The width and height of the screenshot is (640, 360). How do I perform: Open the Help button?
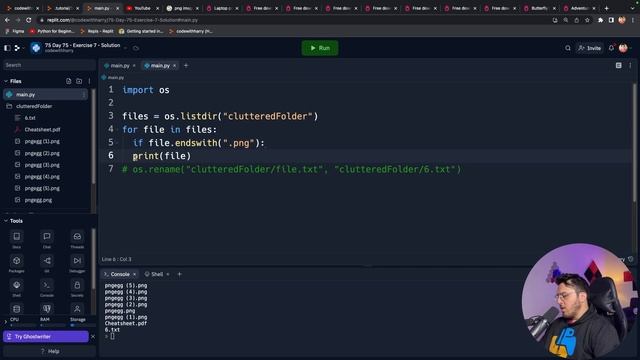(x=49, y=351)
